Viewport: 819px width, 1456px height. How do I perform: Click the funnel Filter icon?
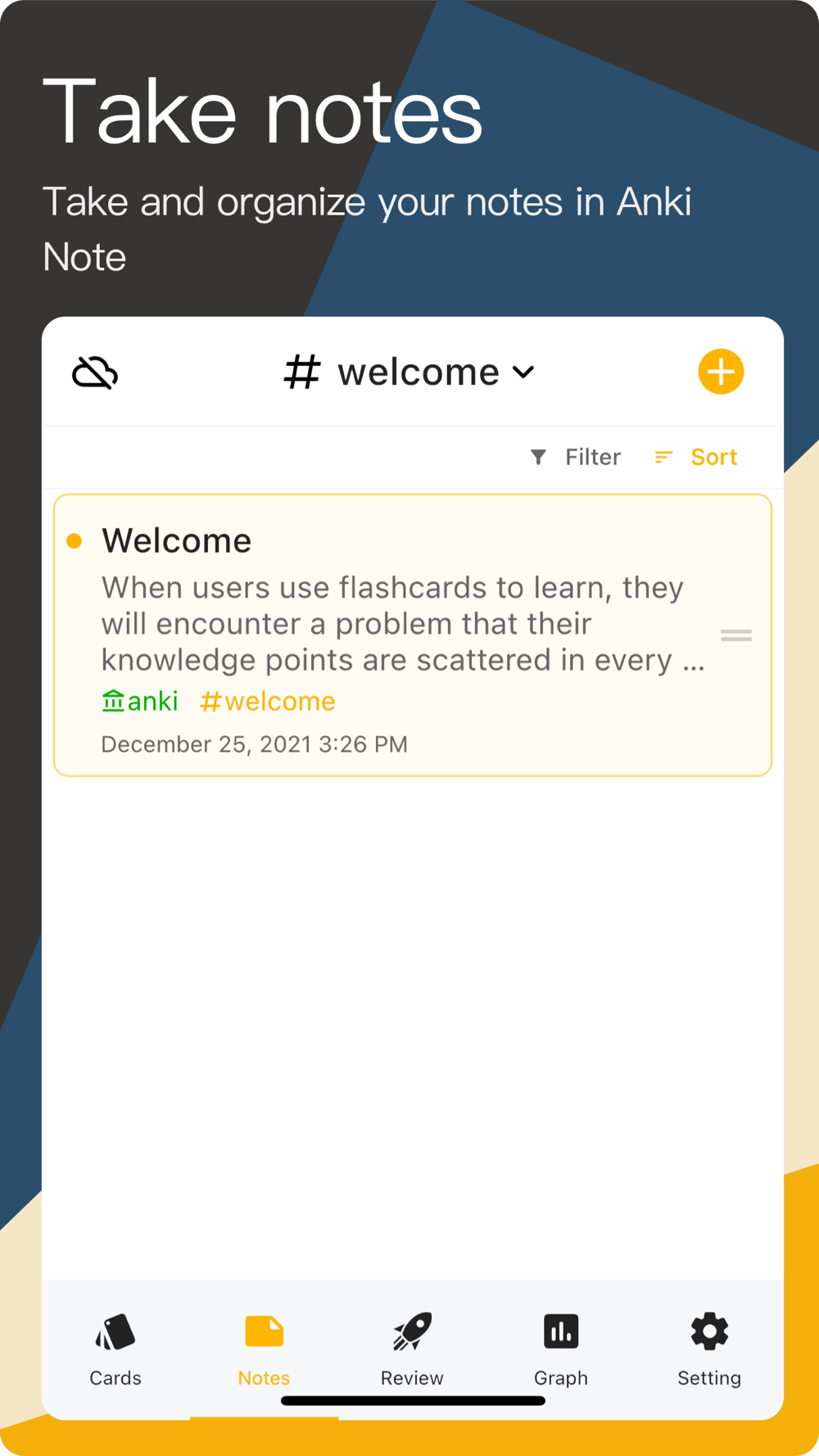click(x=538, y=457)
